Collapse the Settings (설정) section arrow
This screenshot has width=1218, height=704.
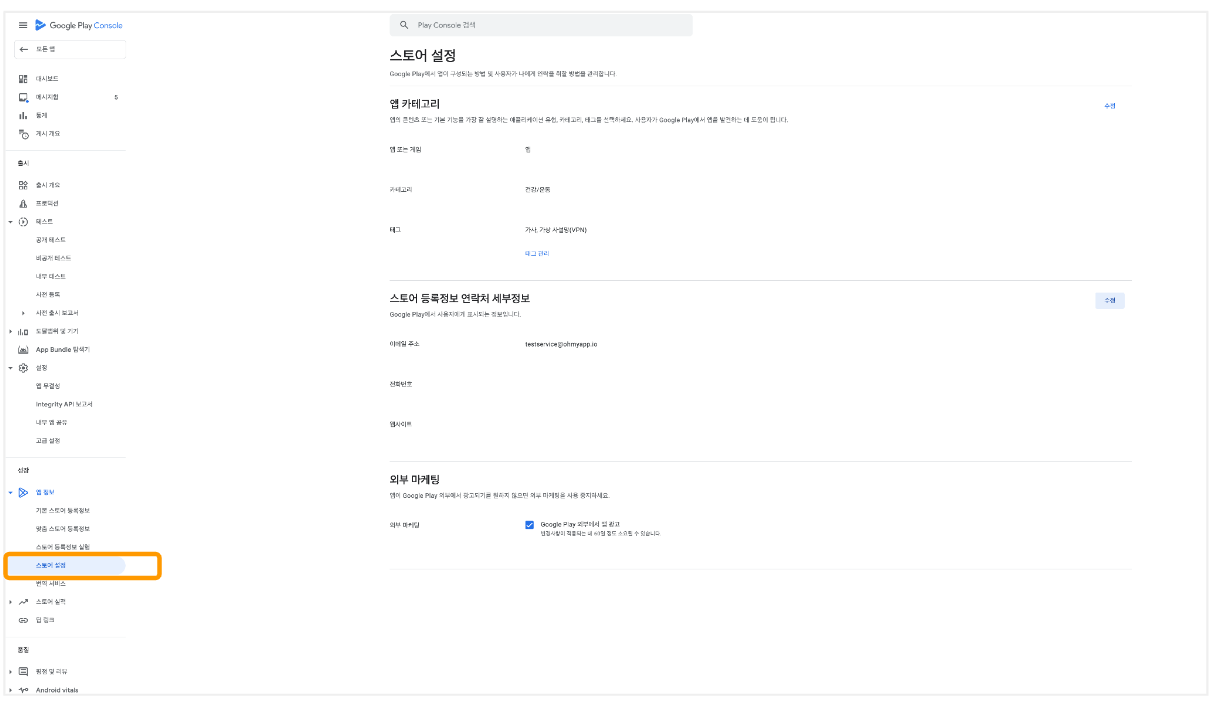[11, 368]
